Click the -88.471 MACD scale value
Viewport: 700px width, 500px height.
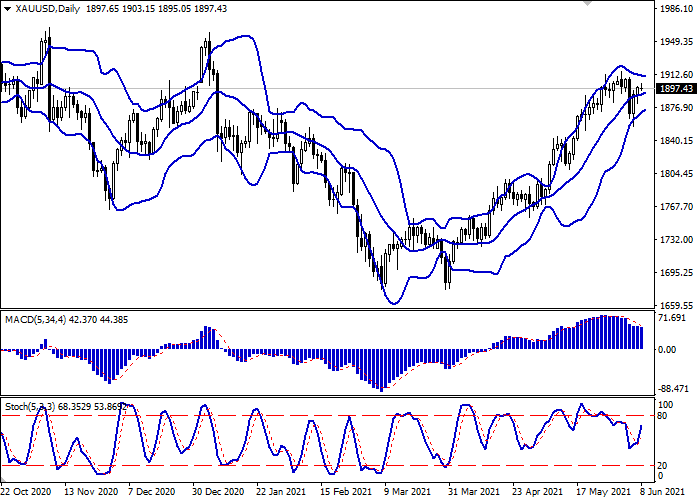tap(673, 389)
